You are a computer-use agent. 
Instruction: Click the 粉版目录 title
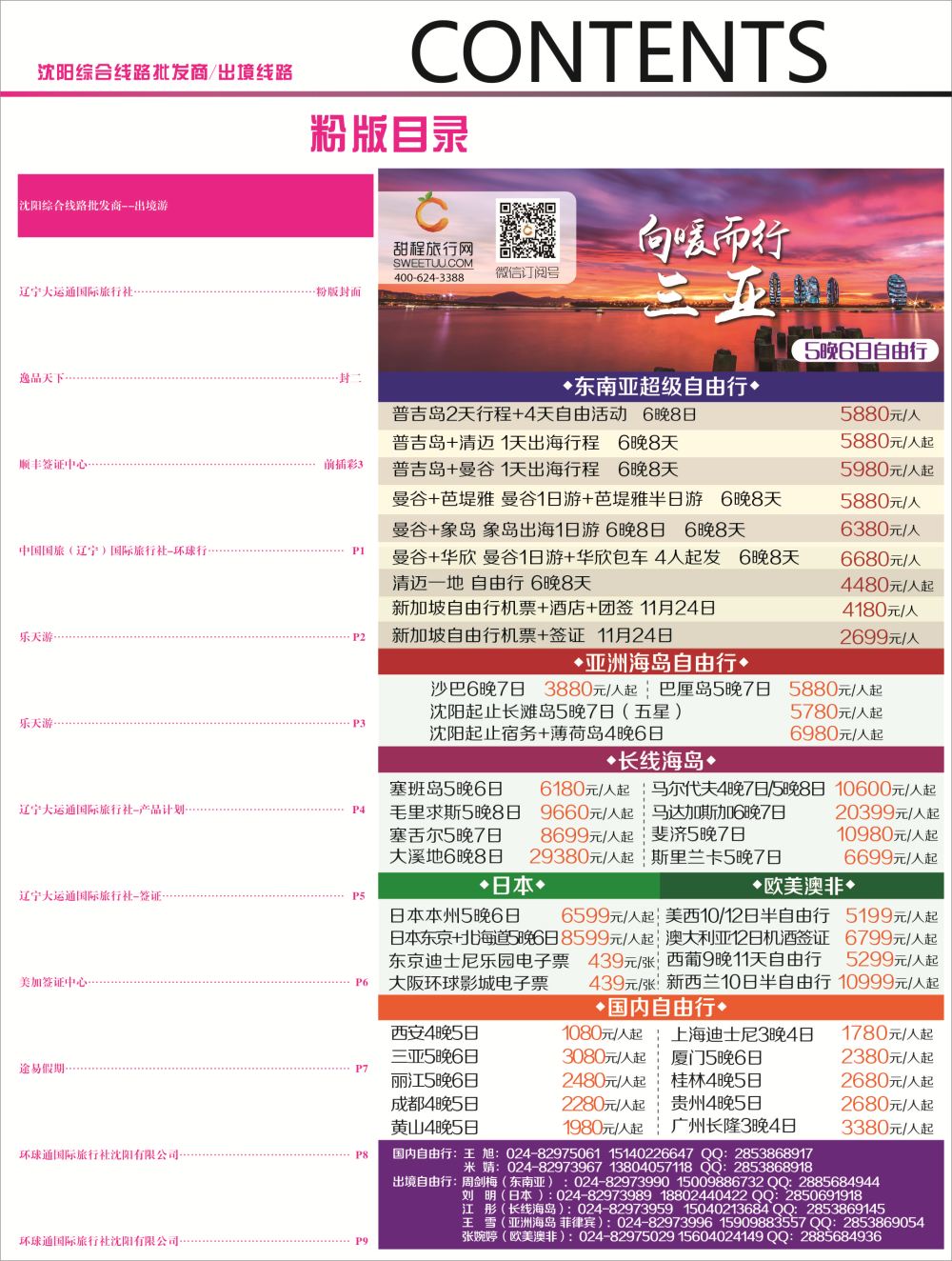(x=388, y=134)
